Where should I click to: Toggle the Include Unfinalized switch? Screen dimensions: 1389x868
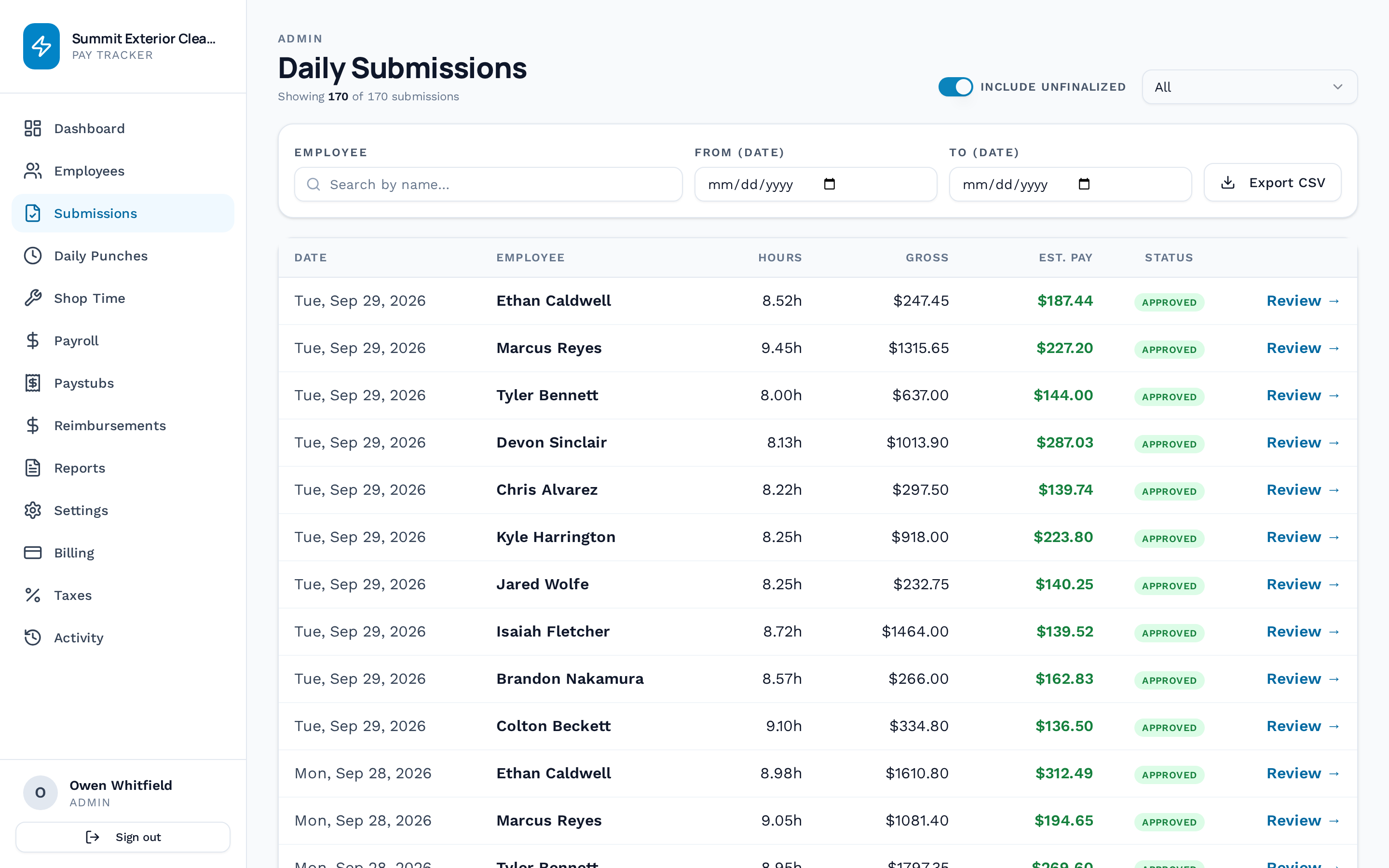click(x=955, y=87)
